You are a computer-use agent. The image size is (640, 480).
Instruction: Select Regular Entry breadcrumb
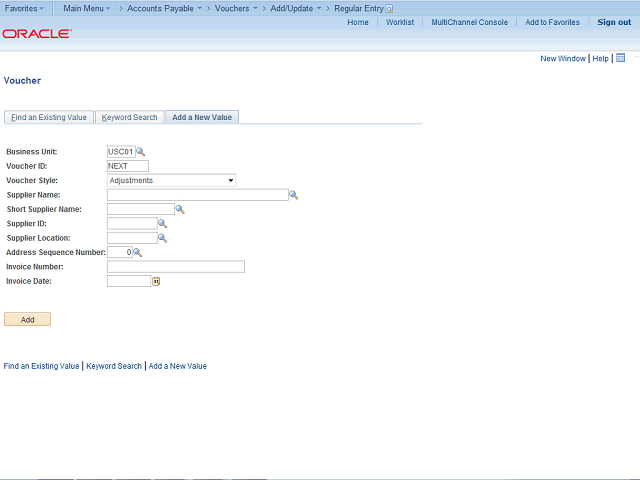pos(359,8)
